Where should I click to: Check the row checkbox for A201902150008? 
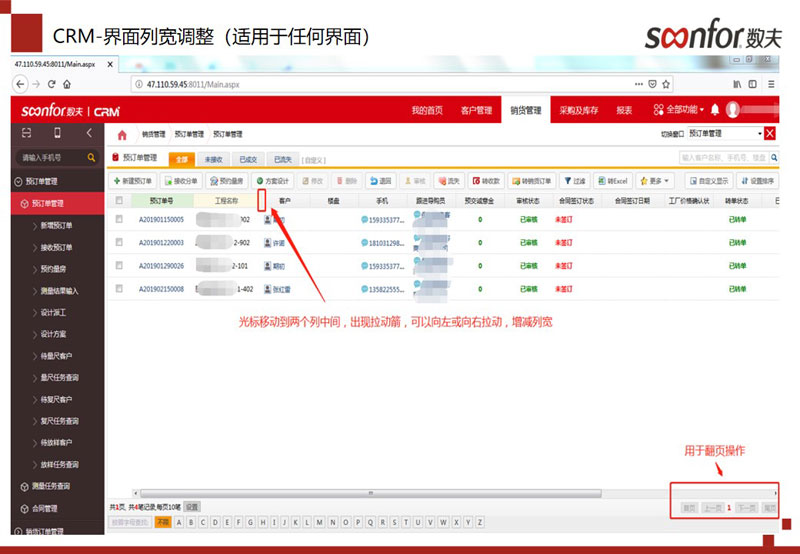pos(120,289)
